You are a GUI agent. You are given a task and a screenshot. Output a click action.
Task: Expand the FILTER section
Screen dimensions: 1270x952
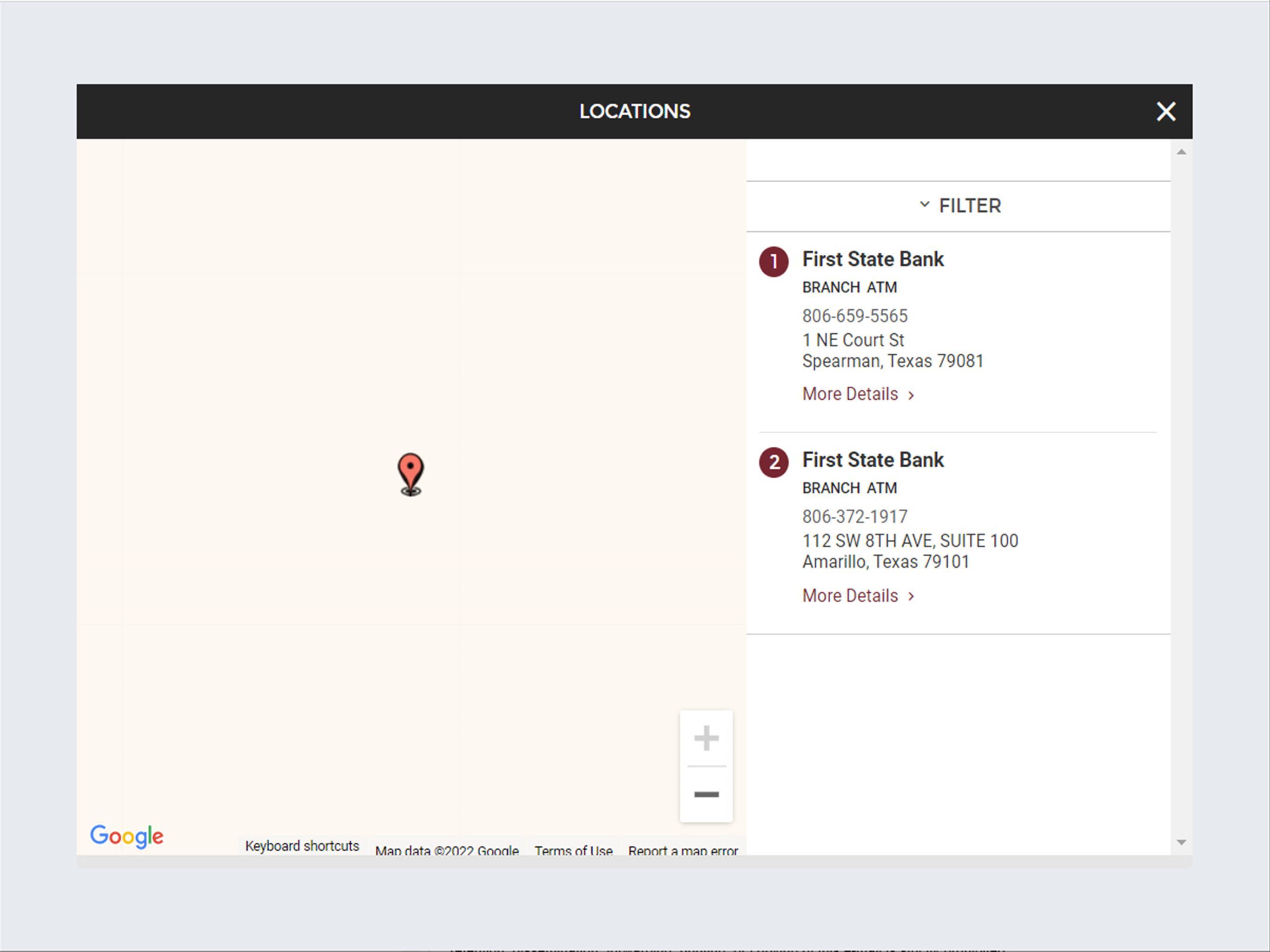(x=959, y=205)
